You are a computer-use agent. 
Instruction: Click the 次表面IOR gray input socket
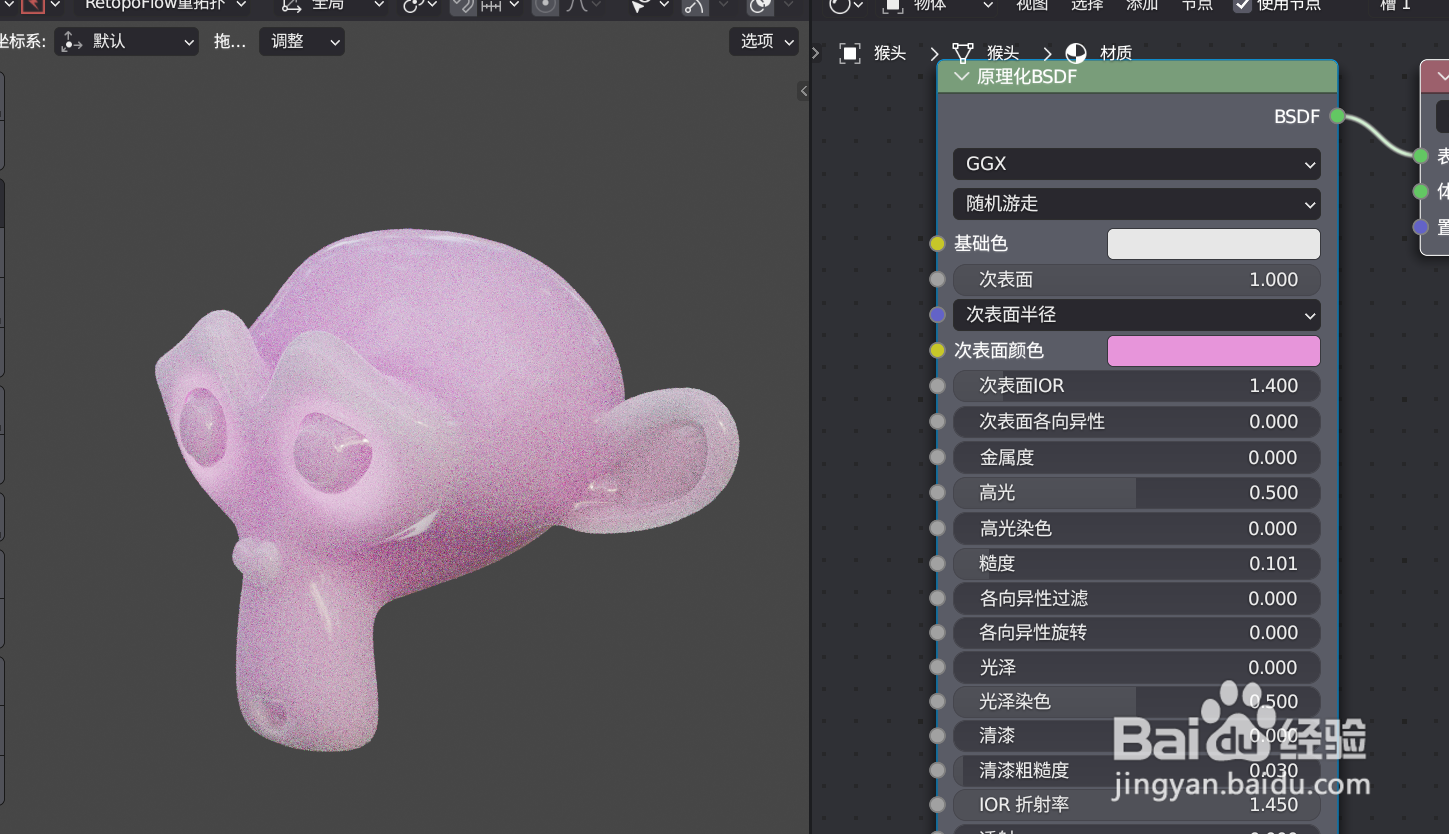click(937, 386)
